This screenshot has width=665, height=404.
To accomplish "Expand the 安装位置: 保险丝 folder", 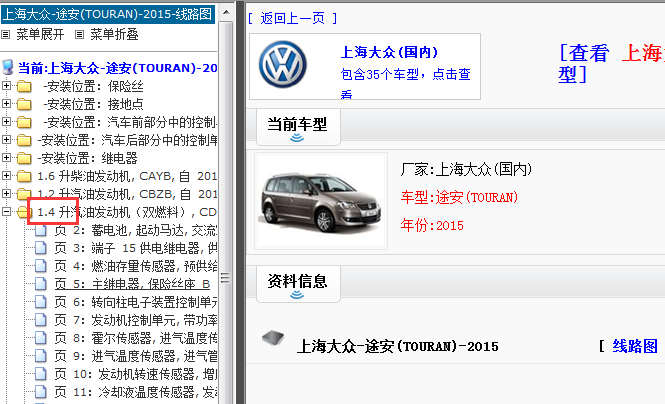I will (6, 86).
